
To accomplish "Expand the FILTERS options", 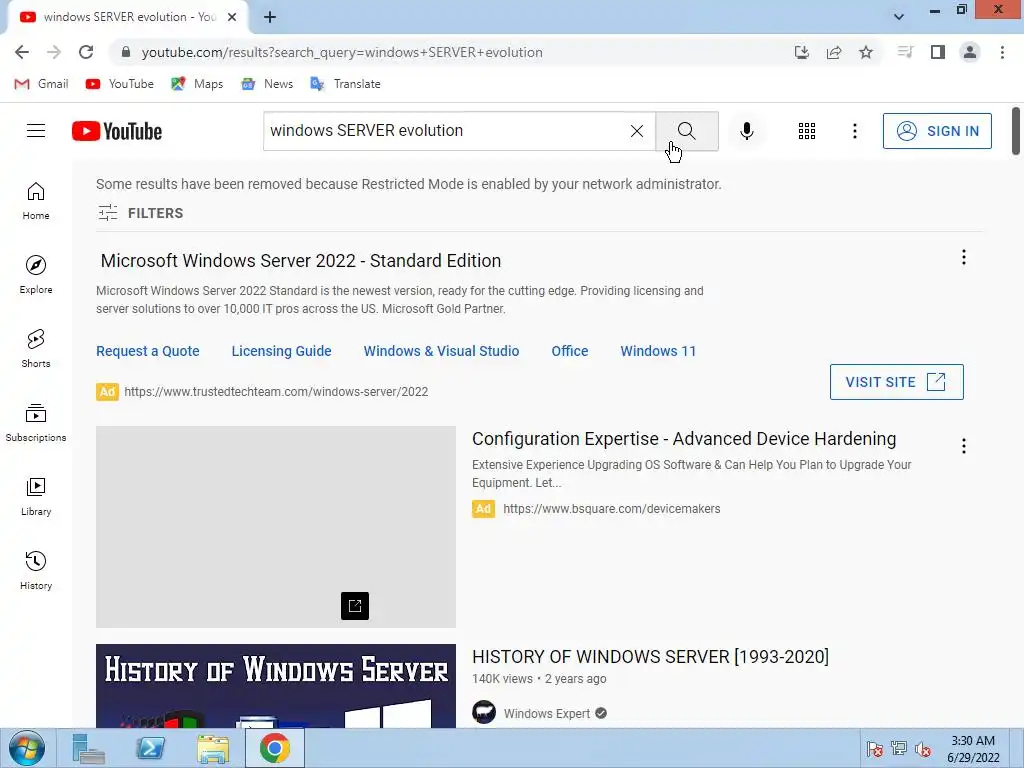I will pos(140,213).
